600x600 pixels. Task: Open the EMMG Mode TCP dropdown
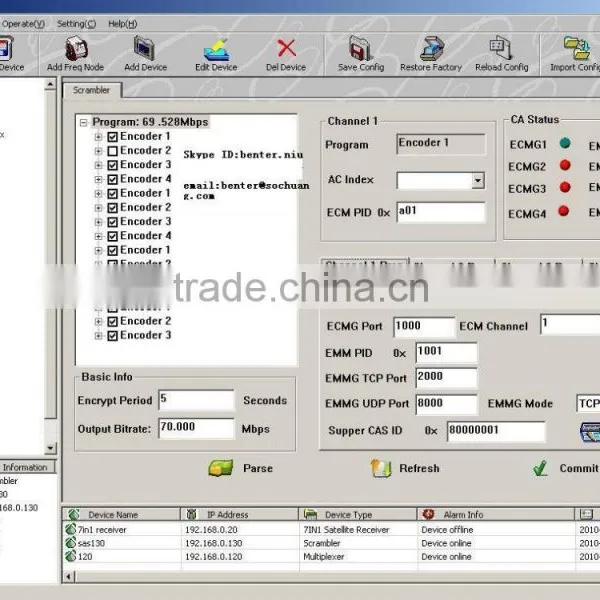pyautogui.click(x=588, y=403)
